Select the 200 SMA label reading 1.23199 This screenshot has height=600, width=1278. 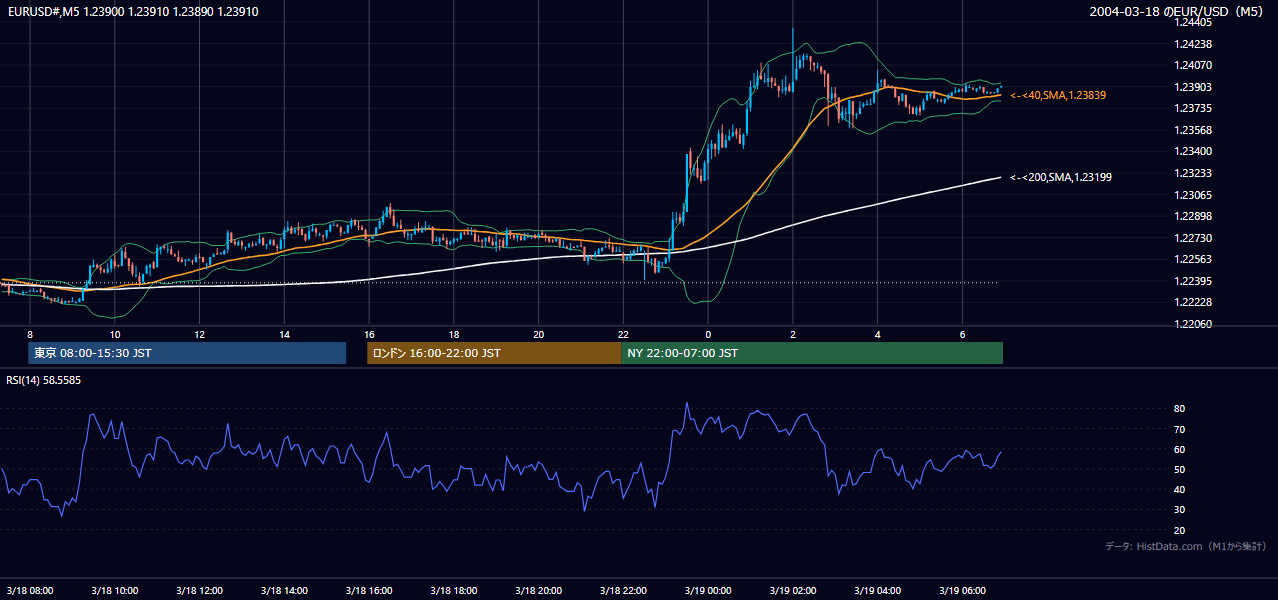[1061, 177]
